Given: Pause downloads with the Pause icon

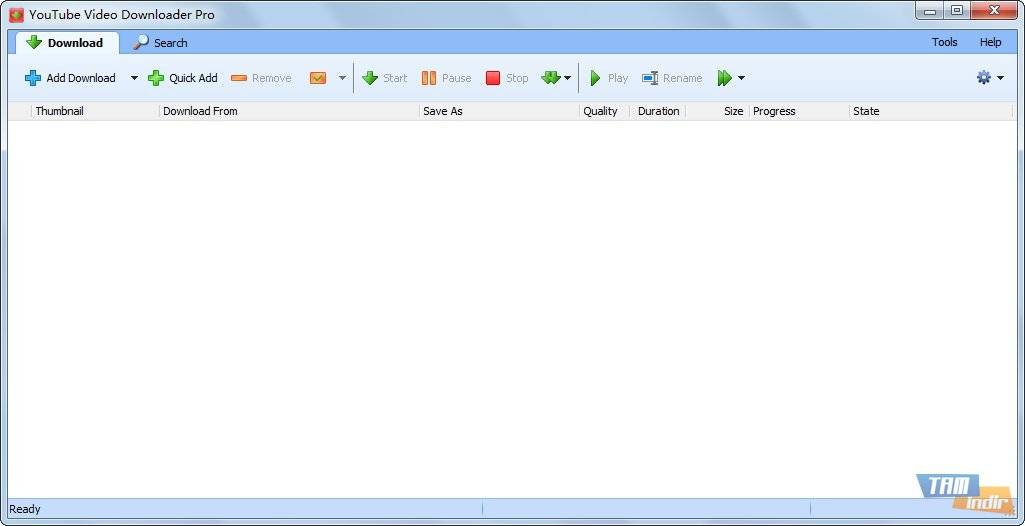Looking at the screenshot, I should click(x=429, y=78).
